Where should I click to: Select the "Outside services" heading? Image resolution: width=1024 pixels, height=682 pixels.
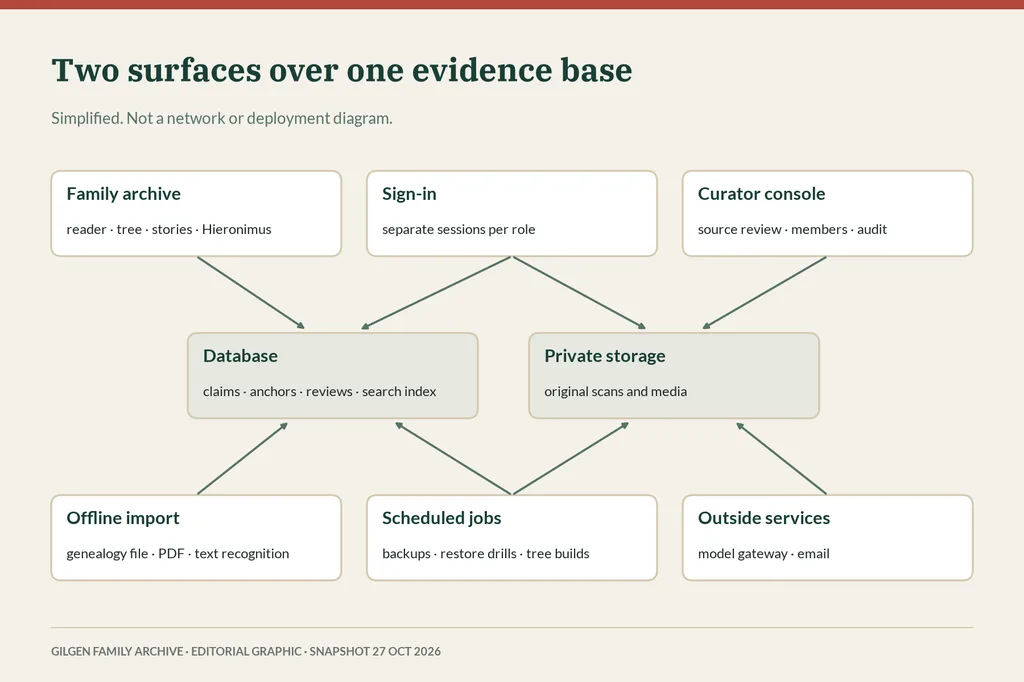tap(763, 517)
